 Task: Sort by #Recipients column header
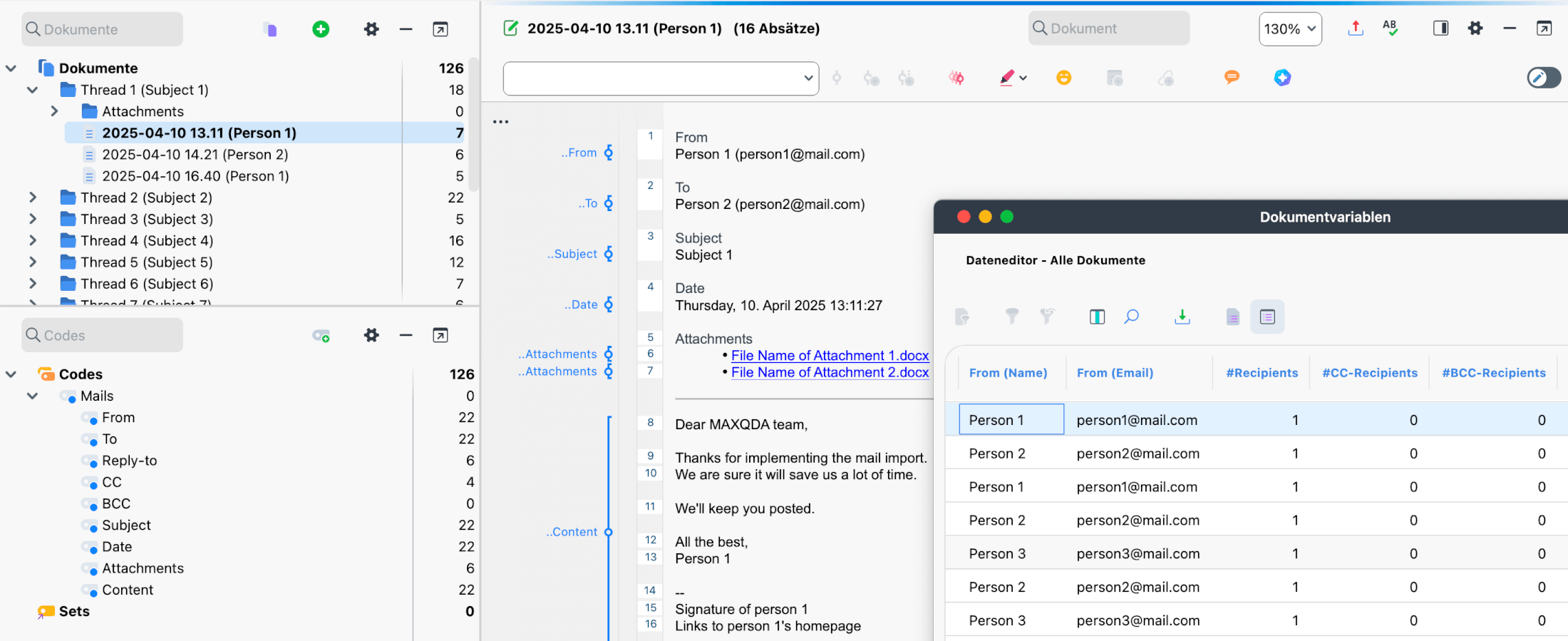(x=1262, y=373)
